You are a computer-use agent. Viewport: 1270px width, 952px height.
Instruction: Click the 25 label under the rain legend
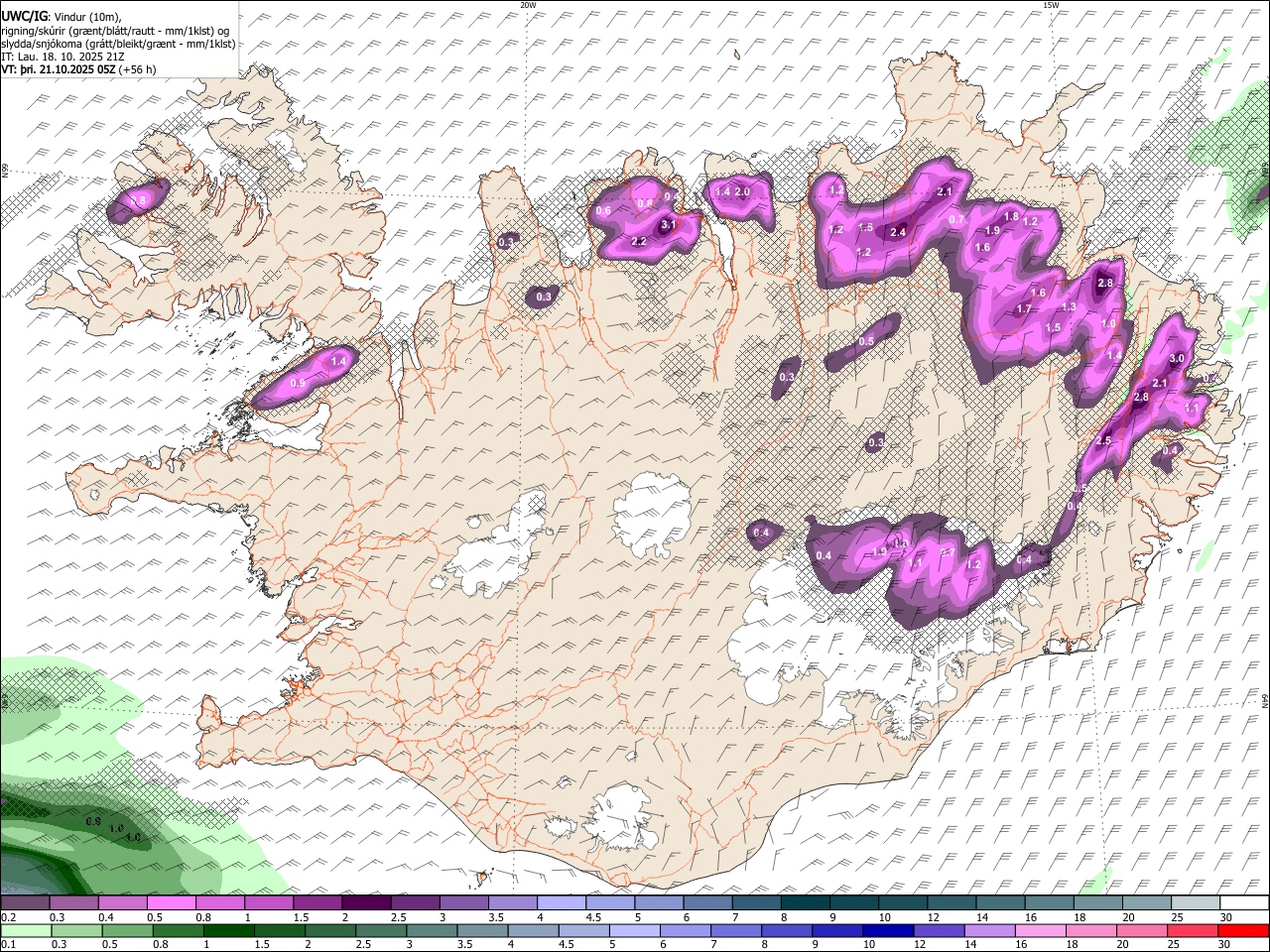click(1173, 944)
